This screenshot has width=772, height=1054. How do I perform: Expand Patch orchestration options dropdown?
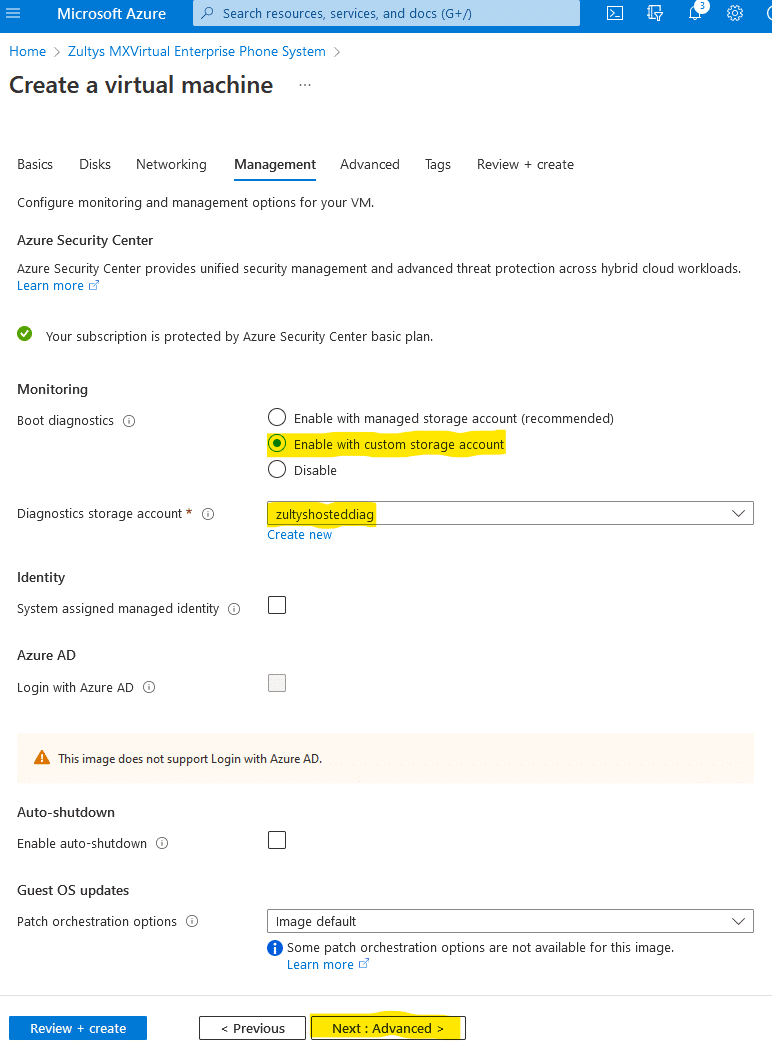coord(510,921)
